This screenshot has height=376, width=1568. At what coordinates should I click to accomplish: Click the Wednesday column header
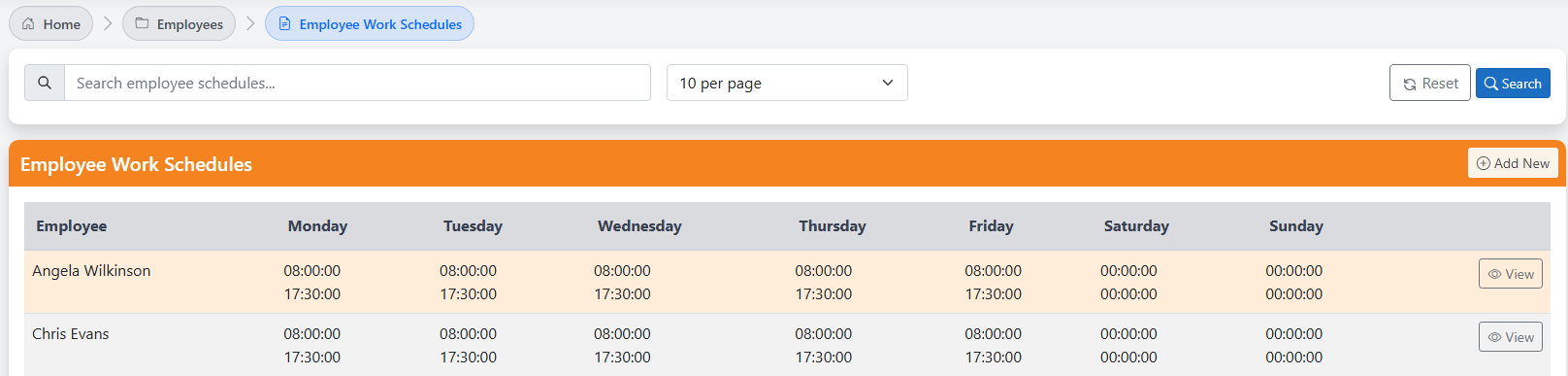point(639,225)
